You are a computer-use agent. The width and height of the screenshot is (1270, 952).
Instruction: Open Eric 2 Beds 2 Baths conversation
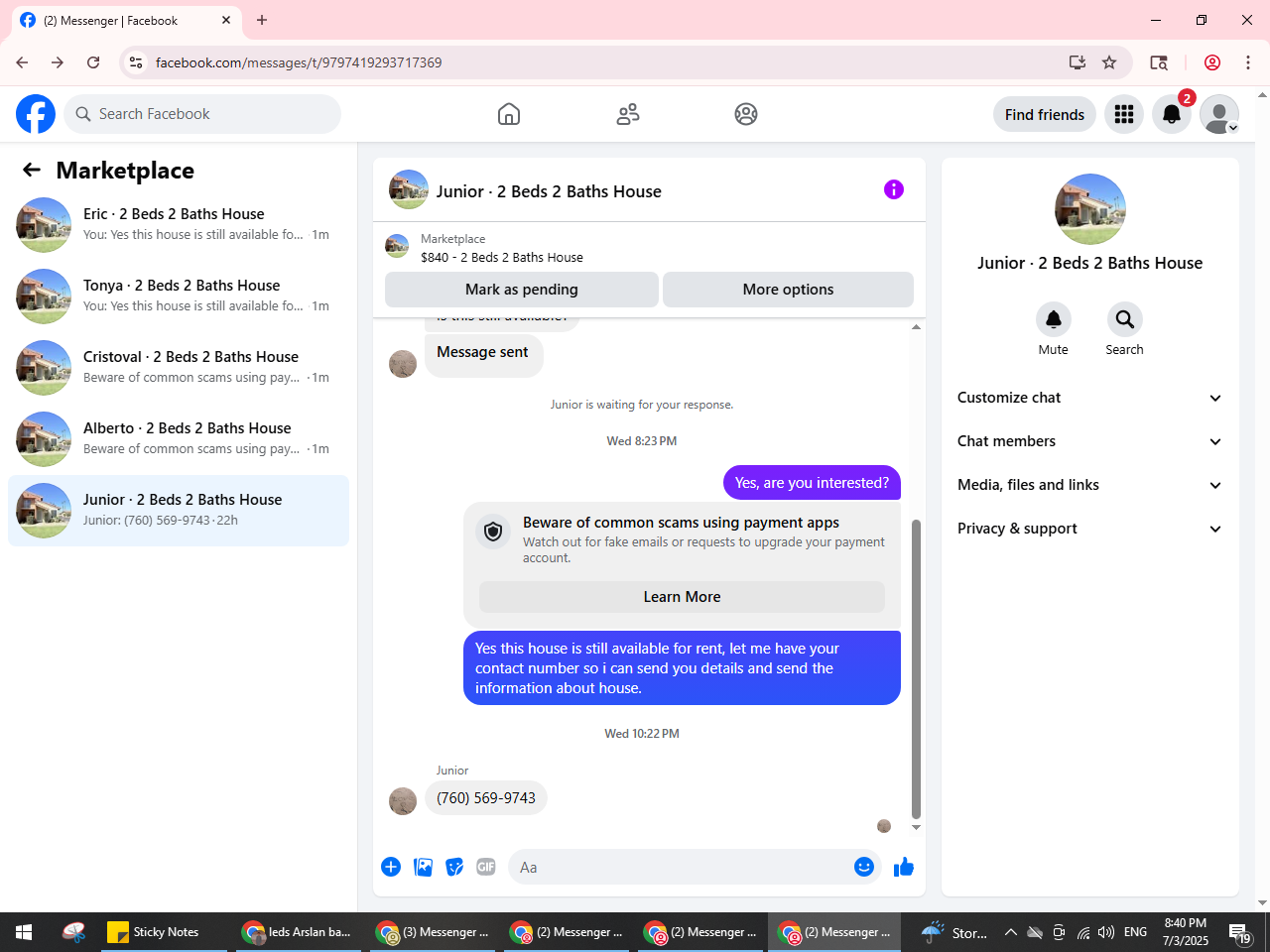[179, 225]
